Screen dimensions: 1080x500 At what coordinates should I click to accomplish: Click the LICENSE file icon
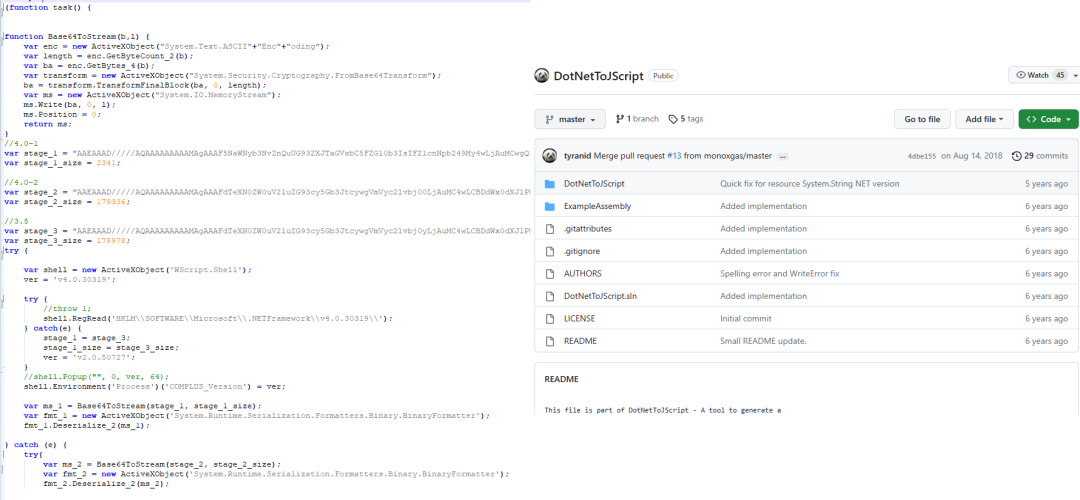[x=550, y=319]
